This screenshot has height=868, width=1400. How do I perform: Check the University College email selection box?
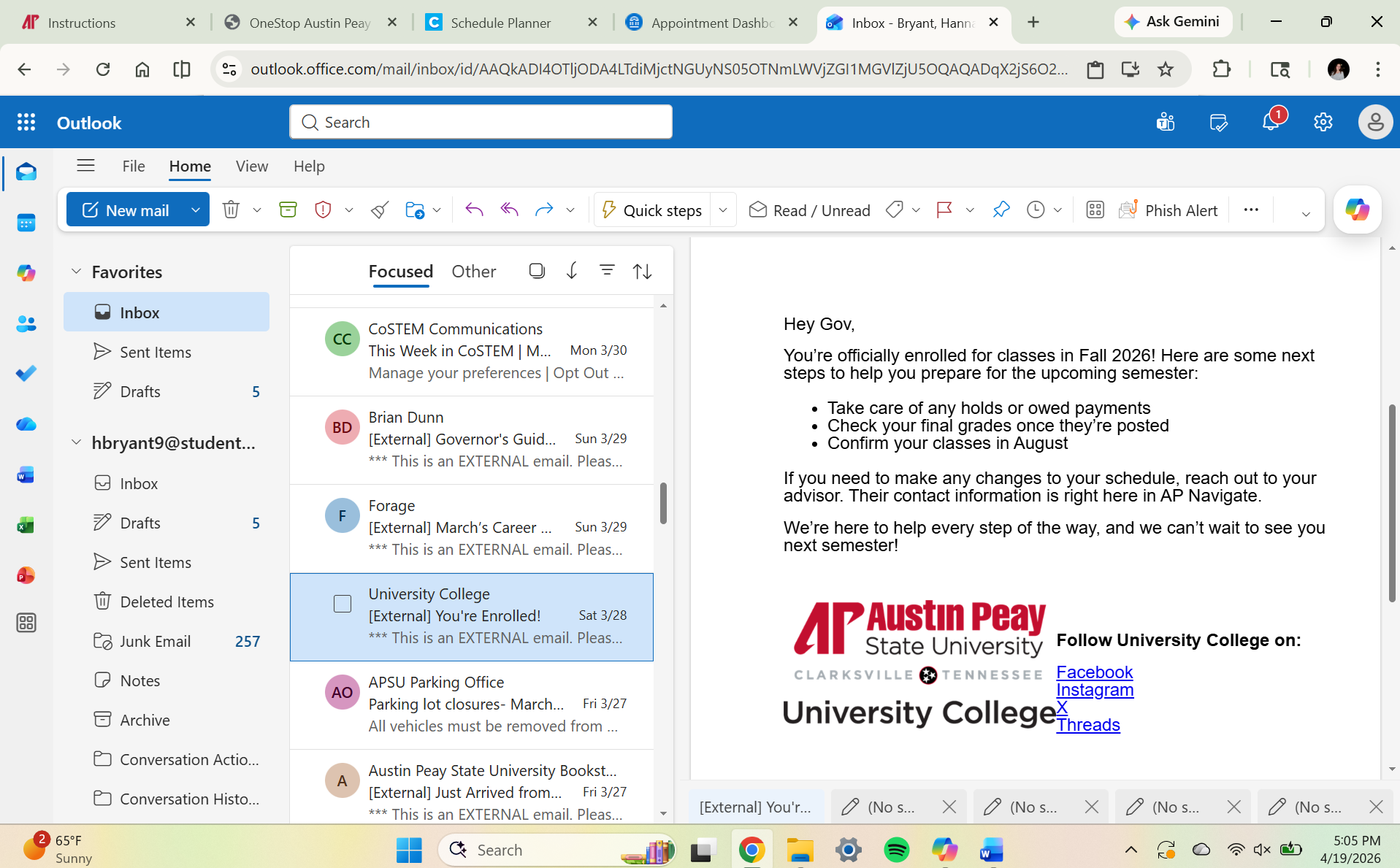click(x=341, y=604)
